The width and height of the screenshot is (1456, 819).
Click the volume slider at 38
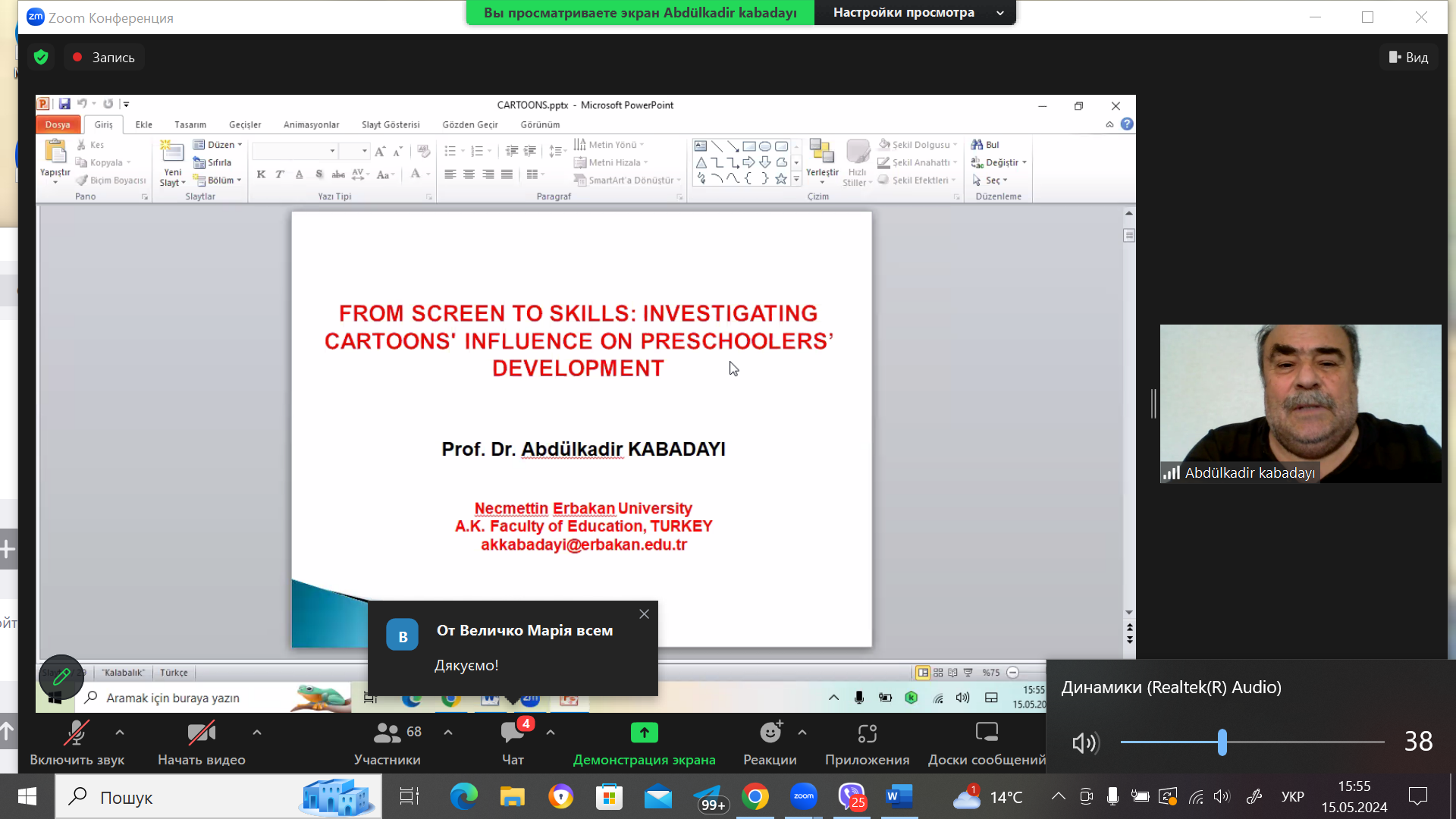point(1222,742)
